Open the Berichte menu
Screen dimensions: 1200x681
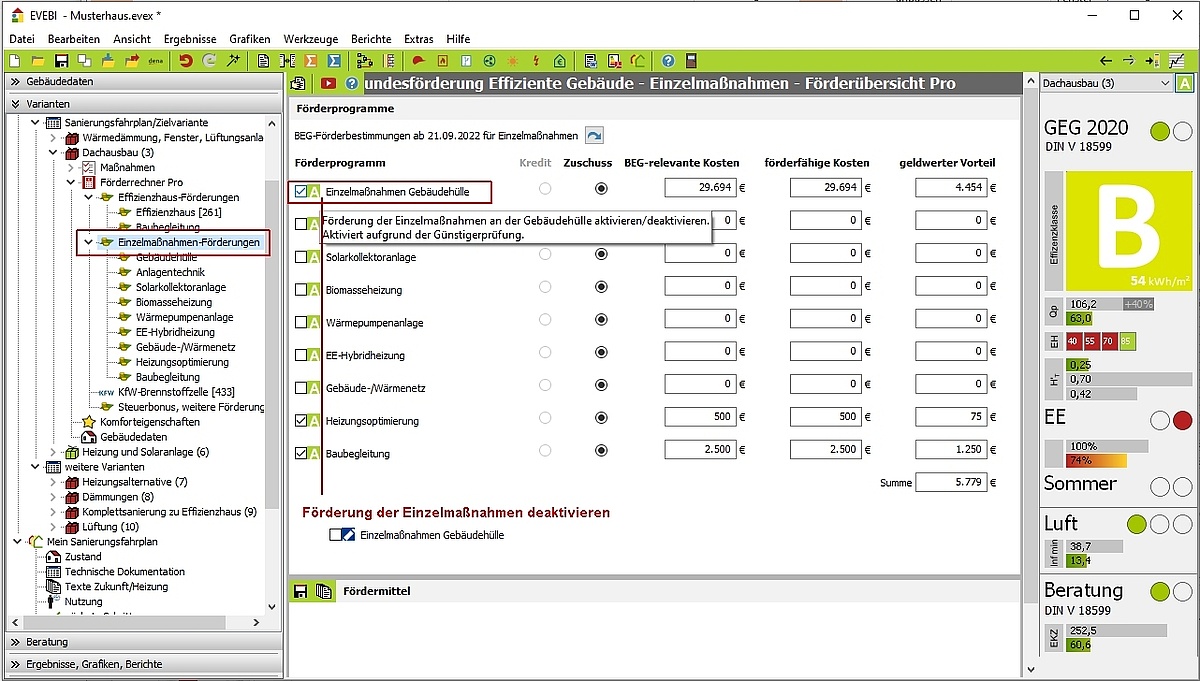tap(371, 39)
